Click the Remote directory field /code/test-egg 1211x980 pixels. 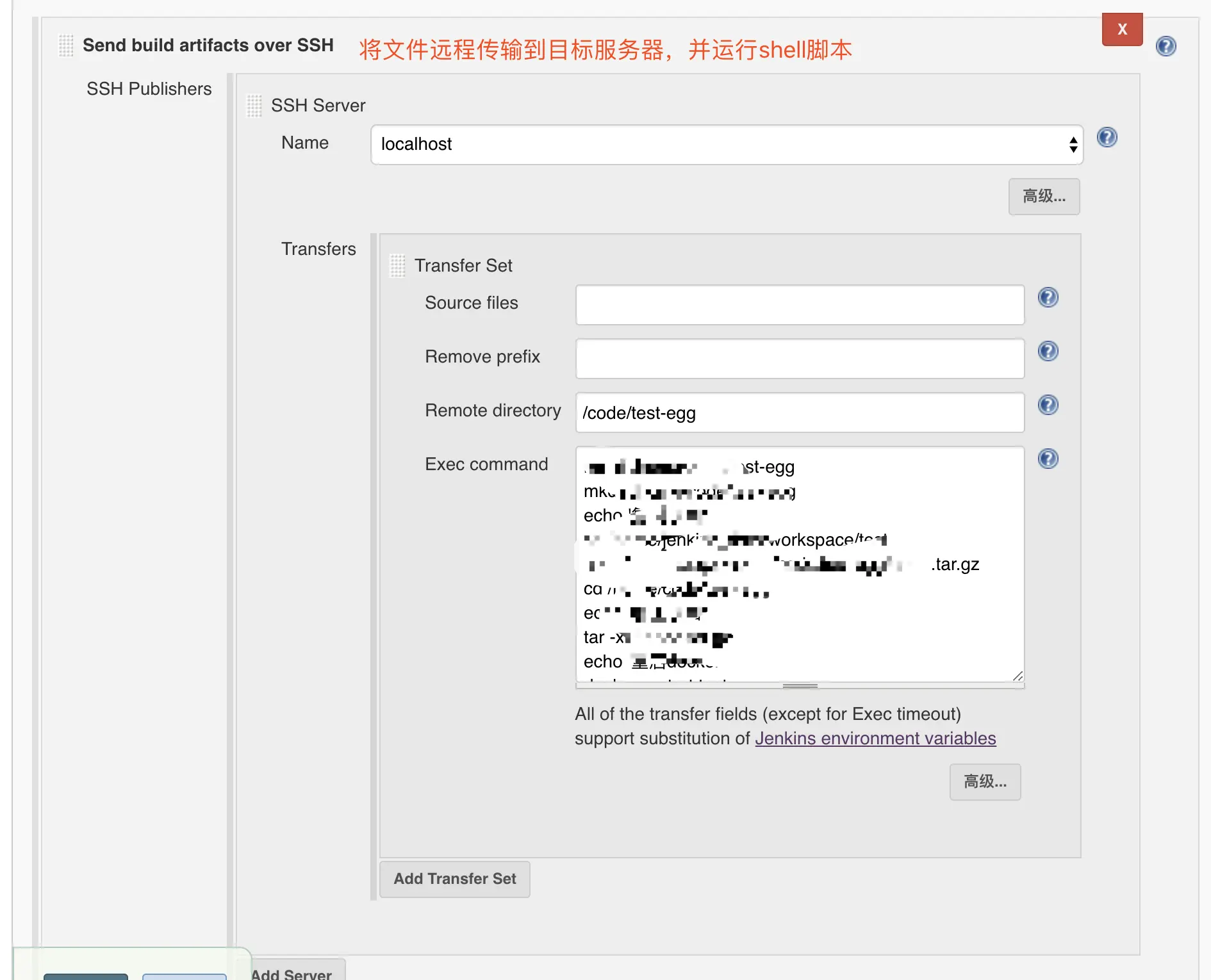(800, 412)
